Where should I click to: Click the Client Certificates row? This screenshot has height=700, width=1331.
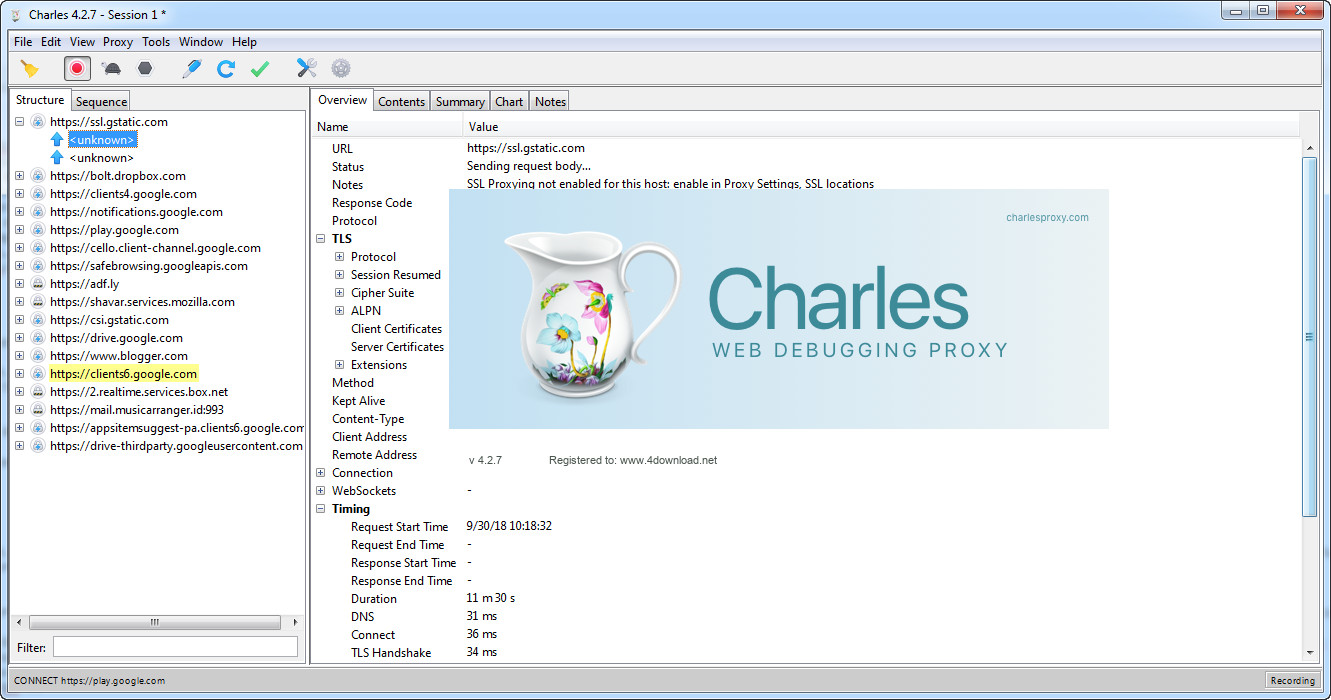396,329
